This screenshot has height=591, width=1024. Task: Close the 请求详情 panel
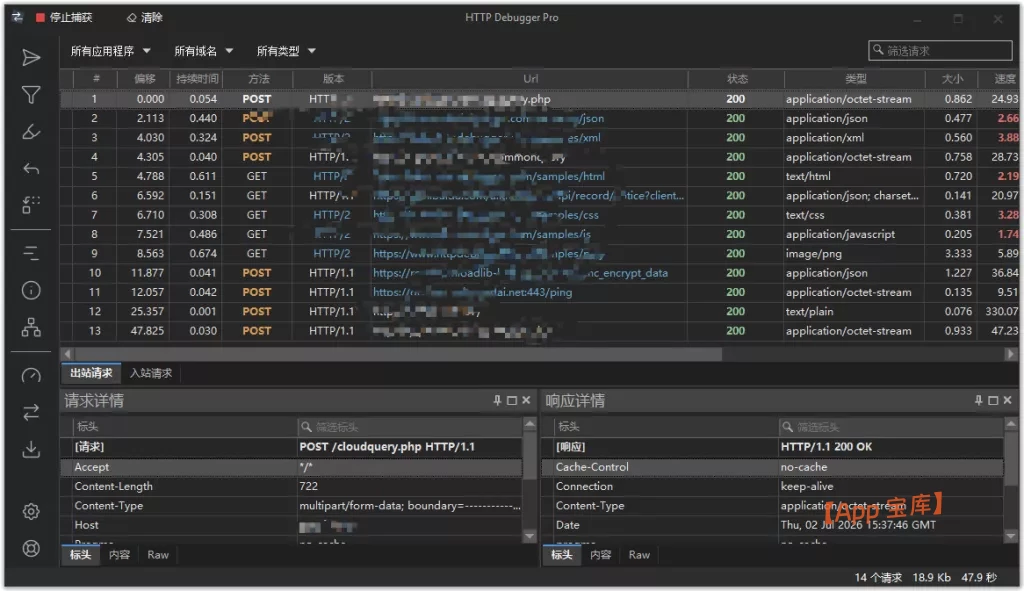526,400
